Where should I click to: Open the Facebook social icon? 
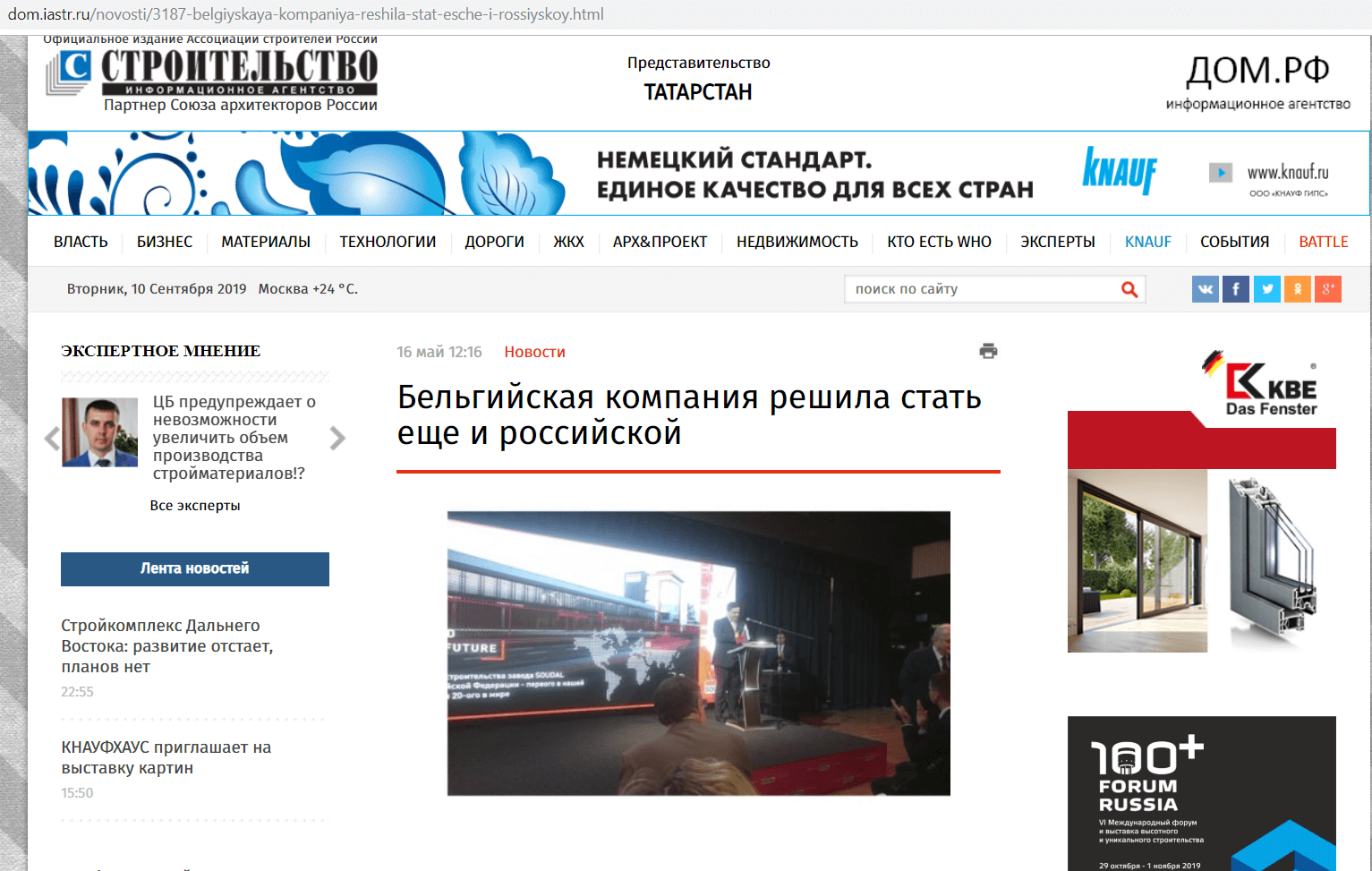(1236, 289)
